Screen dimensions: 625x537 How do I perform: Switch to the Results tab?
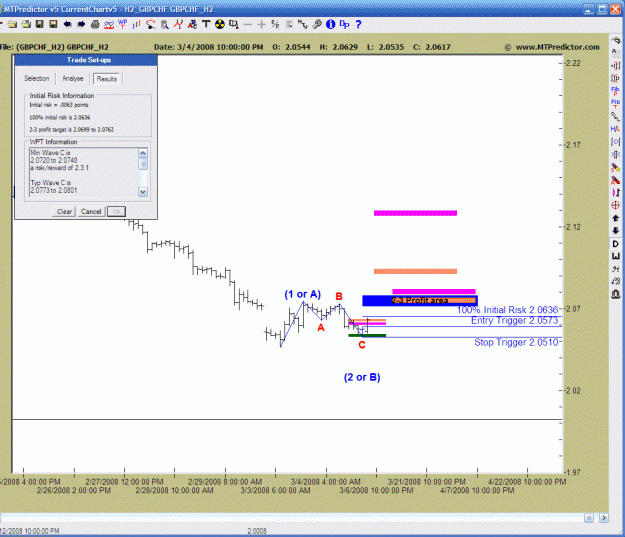click(107, 79)
